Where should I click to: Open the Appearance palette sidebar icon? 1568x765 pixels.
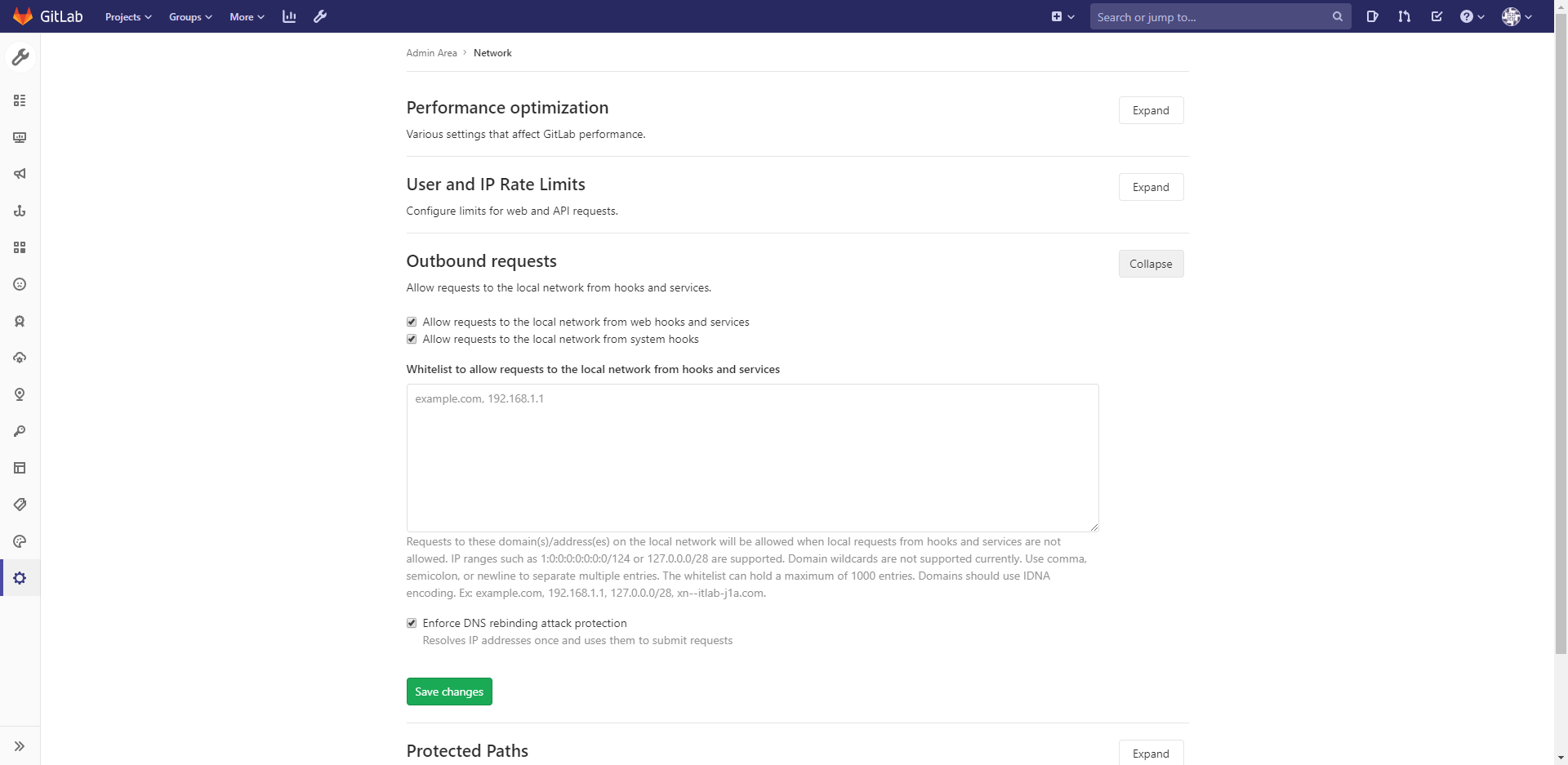tap(20, 541)
